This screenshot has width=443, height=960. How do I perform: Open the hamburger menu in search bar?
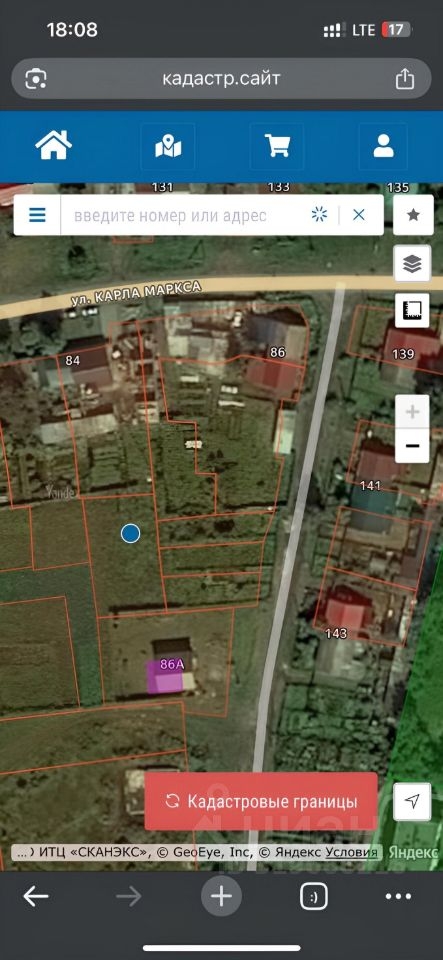click(37, 215)
